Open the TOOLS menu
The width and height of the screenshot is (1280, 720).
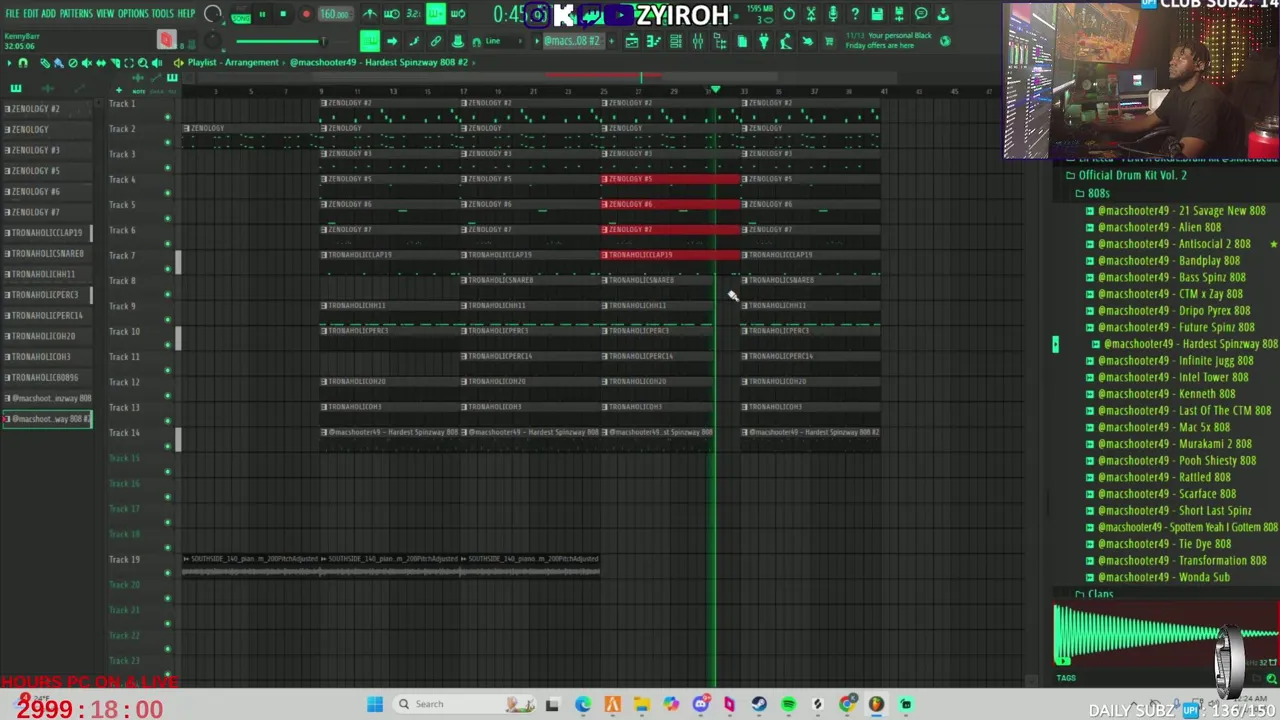click(162, 14)
